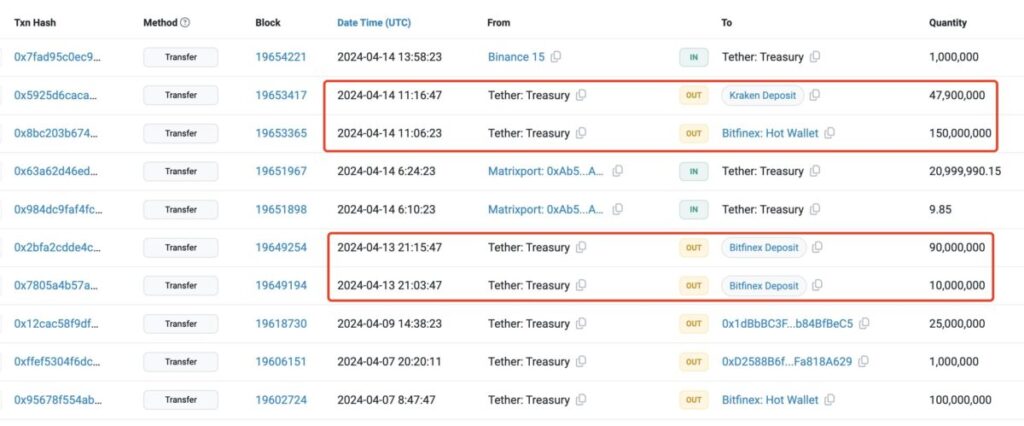Click Transfer method badge for block 19618730
1024x426 pixels.
pyautogui.click(x=181, y=323)
